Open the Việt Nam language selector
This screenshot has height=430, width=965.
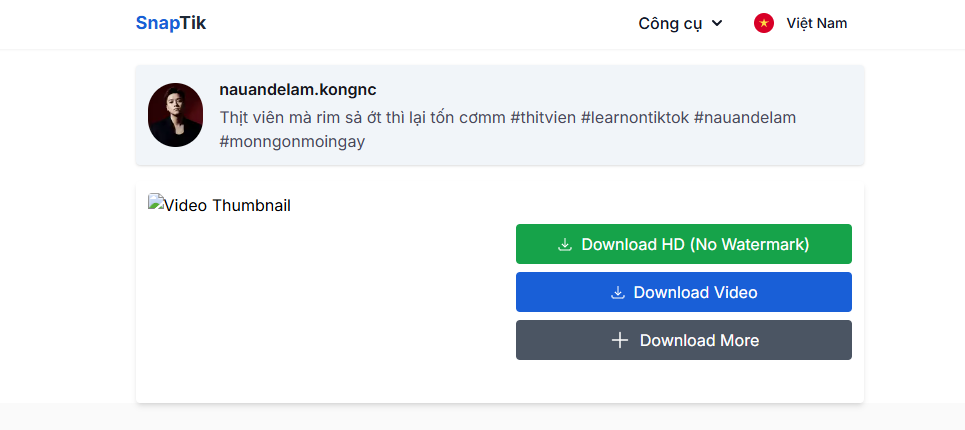click(x=816, y=23)
